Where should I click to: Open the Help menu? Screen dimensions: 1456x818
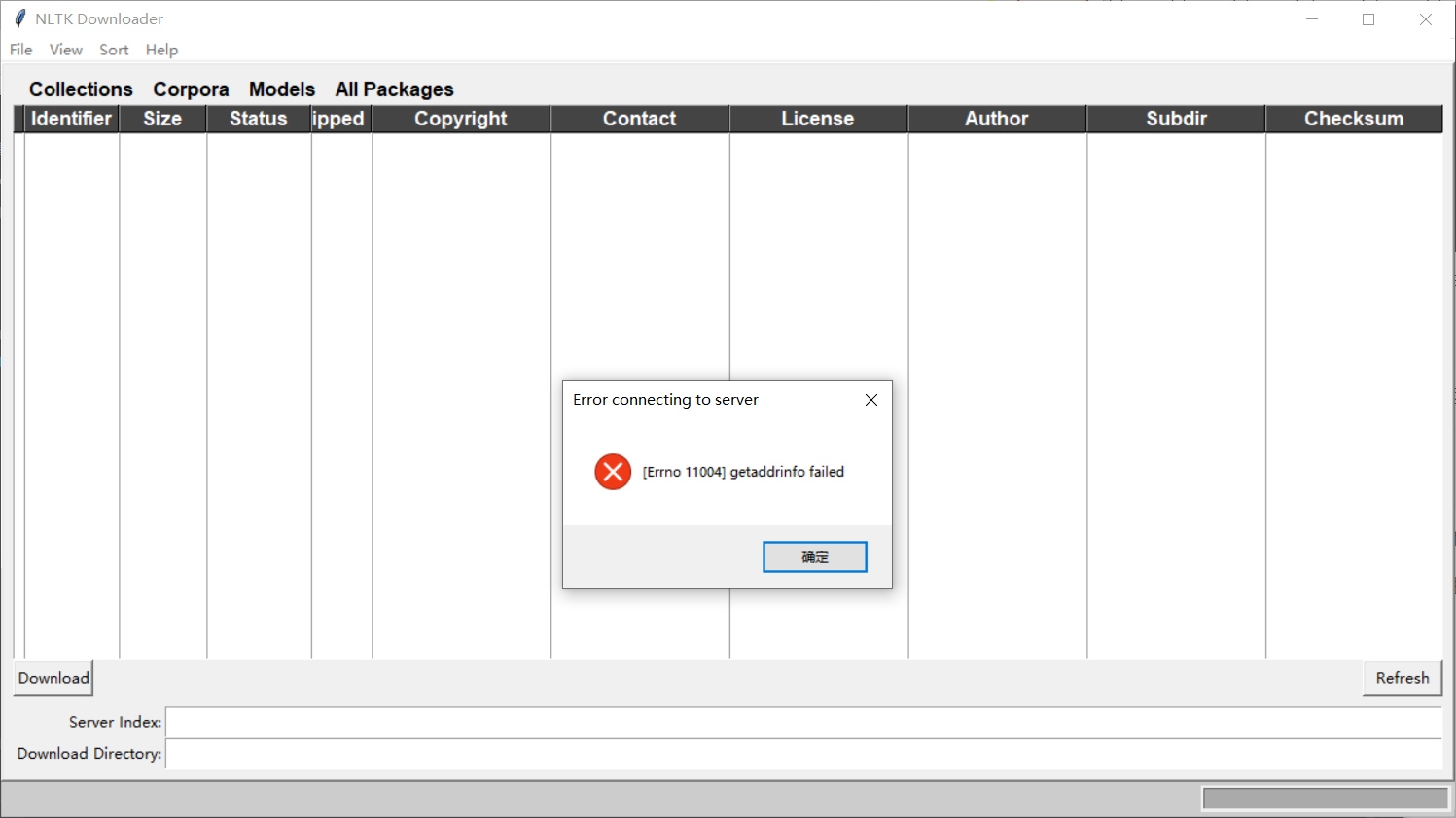click(x=161, y=50)
